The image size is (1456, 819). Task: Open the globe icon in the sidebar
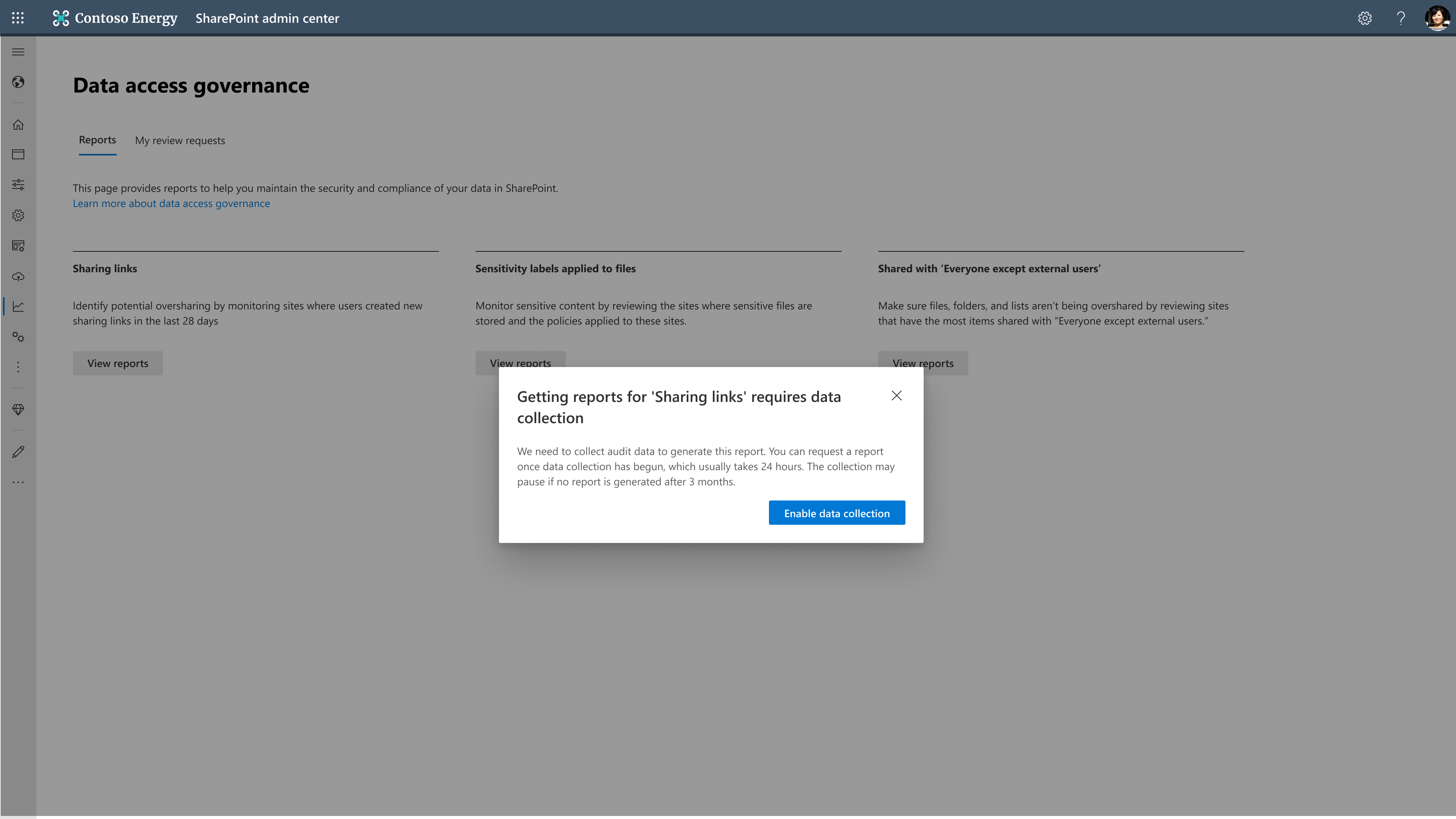coord(17,82)
